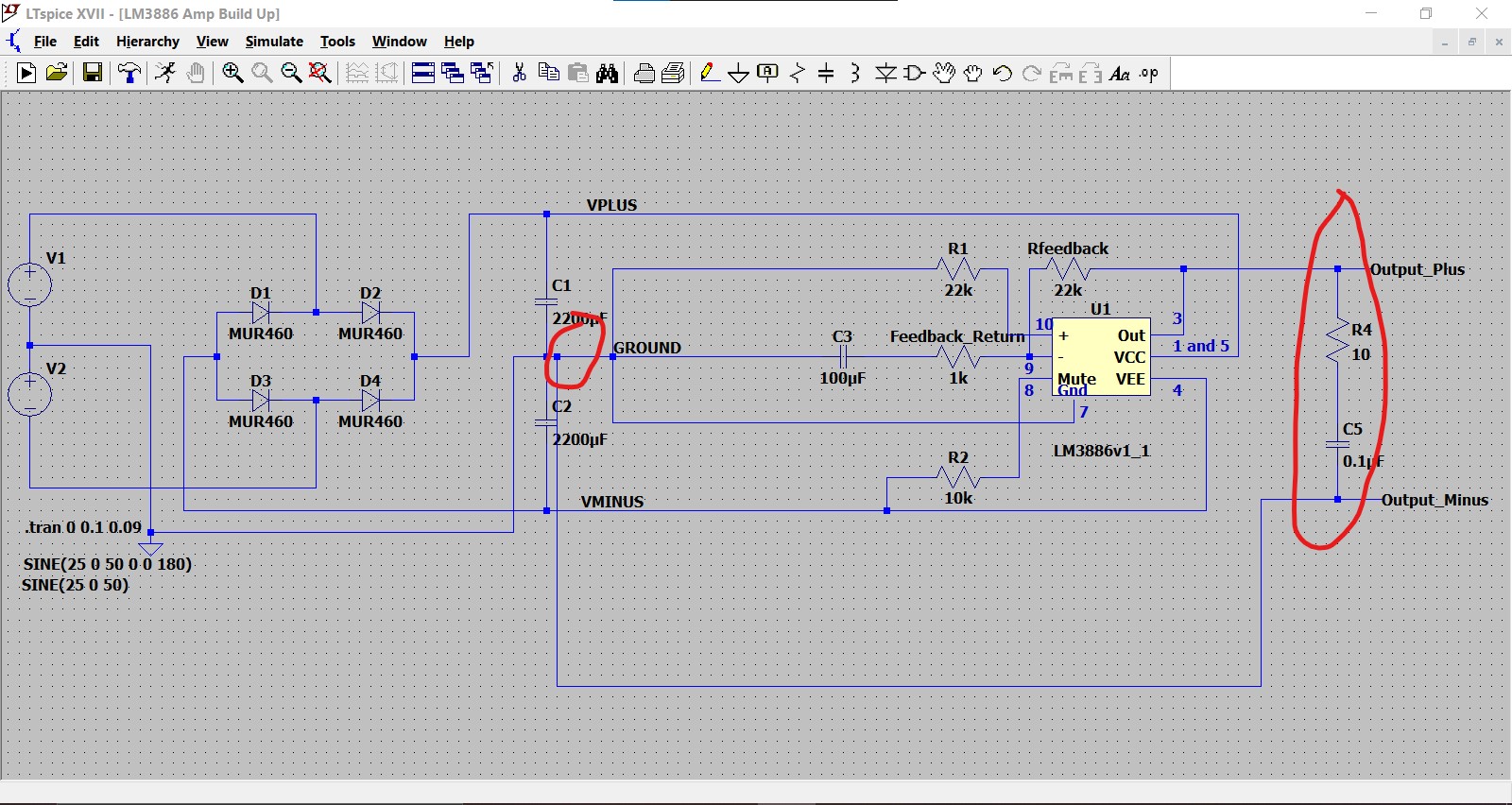The image size is (1512, 805).
Task: Click the VMINUS net label
Action: coord(612,502)
